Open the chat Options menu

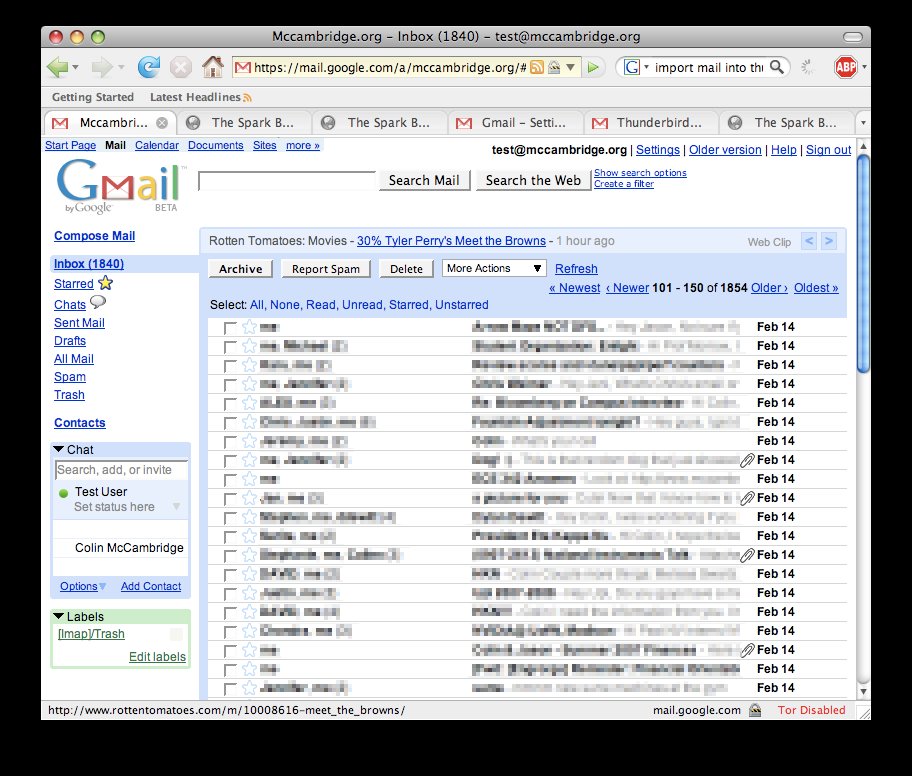[83, 586]
